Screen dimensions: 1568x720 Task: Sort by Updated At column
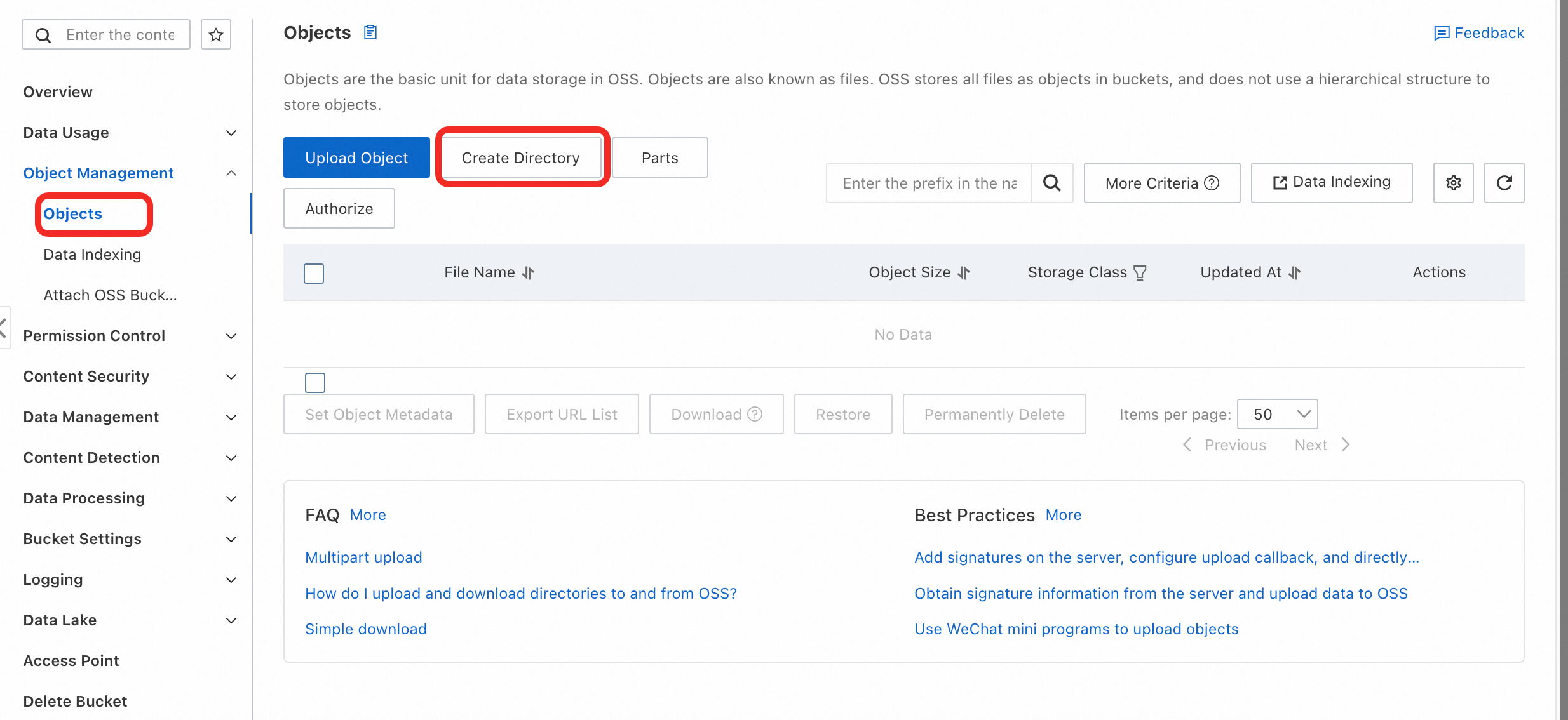pyautogui.click(x=1295, y=273)
